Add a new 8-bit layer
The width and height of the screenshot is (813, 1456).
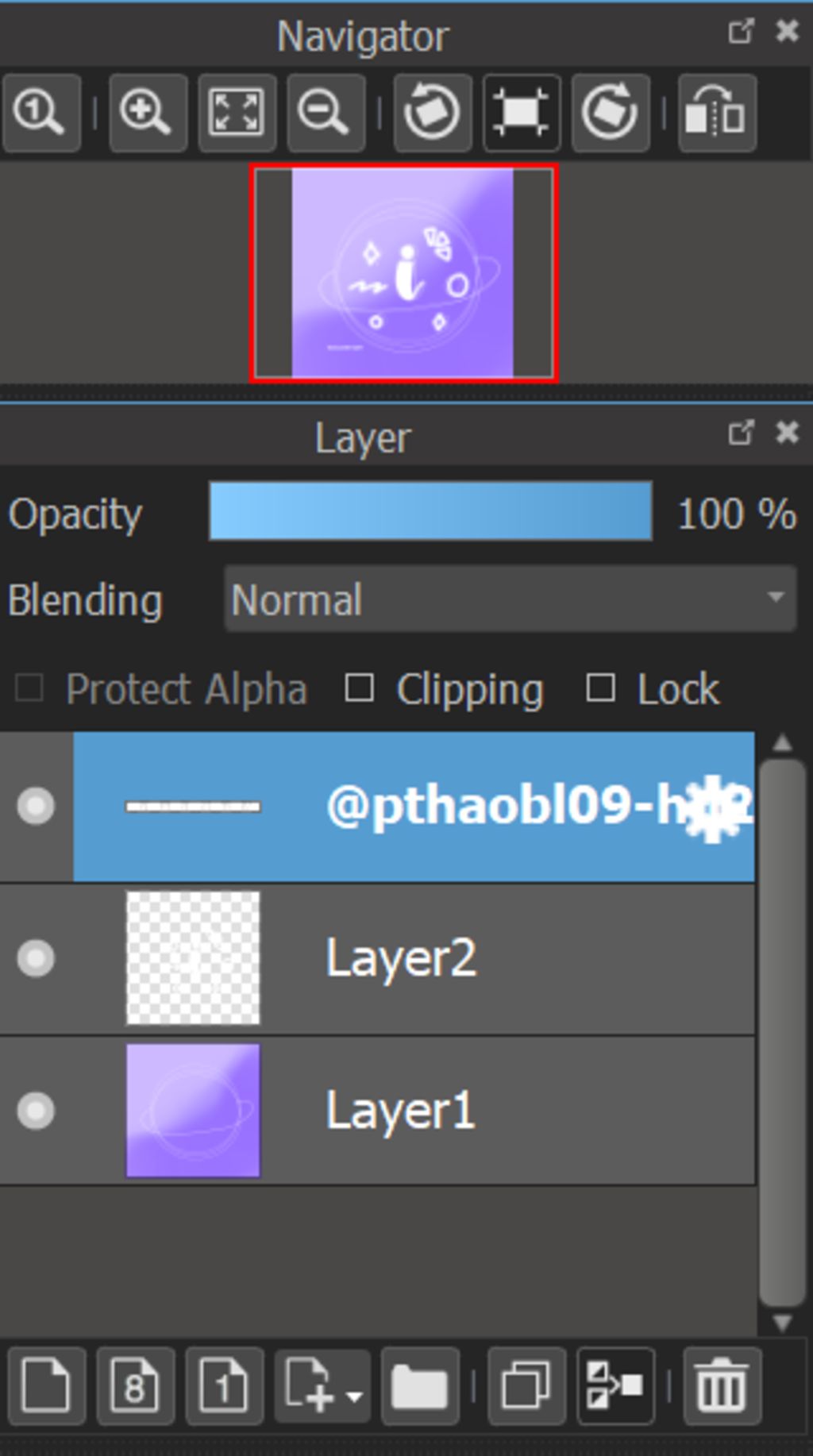click(x=136, y=1385)
